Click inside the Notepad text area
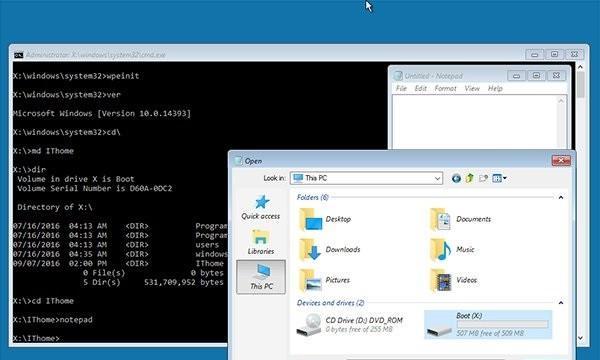The width and height of the screenshot is (600, 360). [x=474, y=122]
